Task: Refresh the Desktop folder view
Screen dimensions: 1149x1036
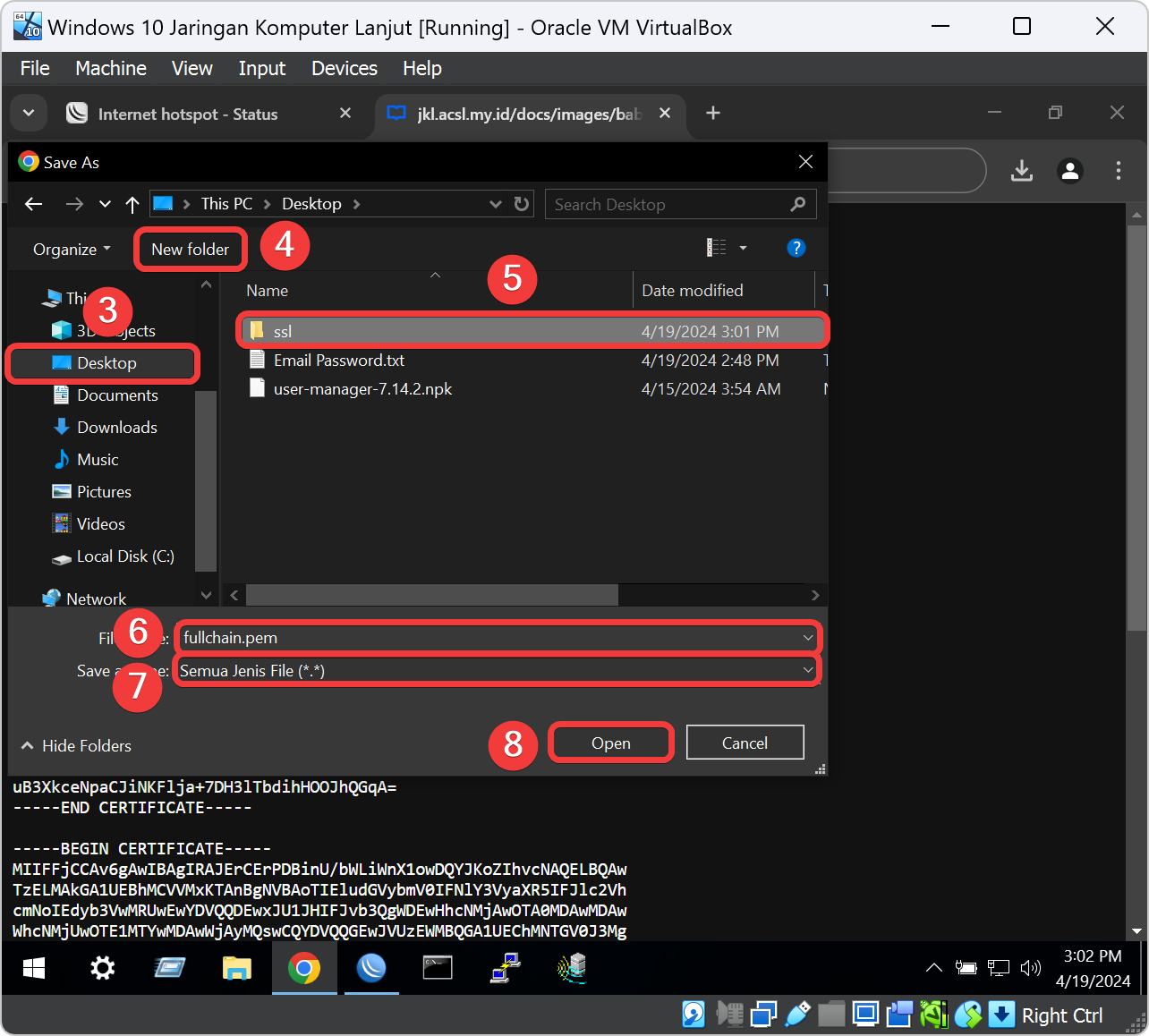Action: click(x=522, y=204)
